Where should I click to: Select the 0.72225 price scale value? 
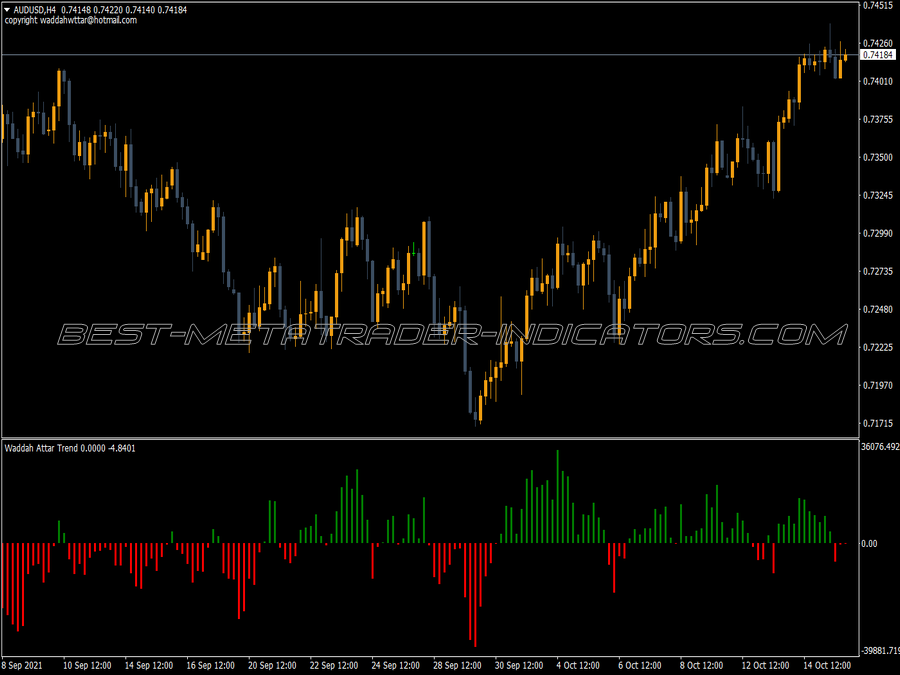pyautogui.click(x=878, y=347)
